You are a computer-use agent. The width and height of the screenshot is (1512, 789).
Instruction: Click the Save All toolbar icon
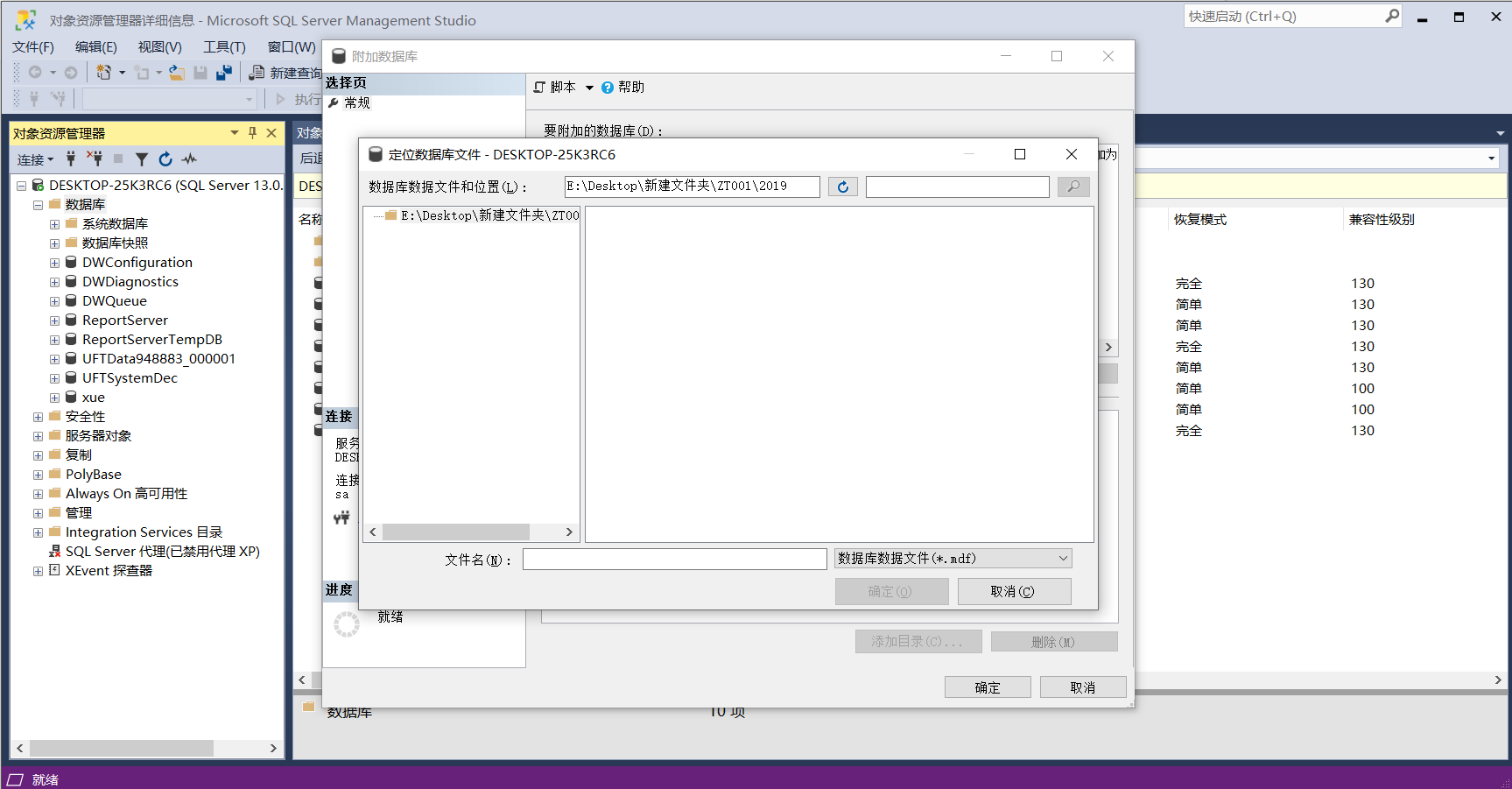coord(224,73)
